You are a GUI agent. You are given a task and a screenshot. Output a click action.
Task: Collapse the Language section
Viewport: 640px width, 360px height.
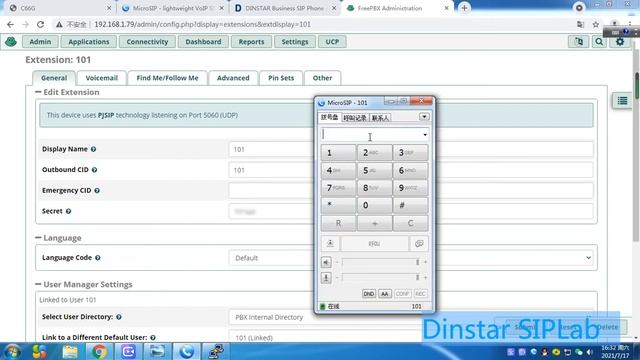[x=38, y=238]
